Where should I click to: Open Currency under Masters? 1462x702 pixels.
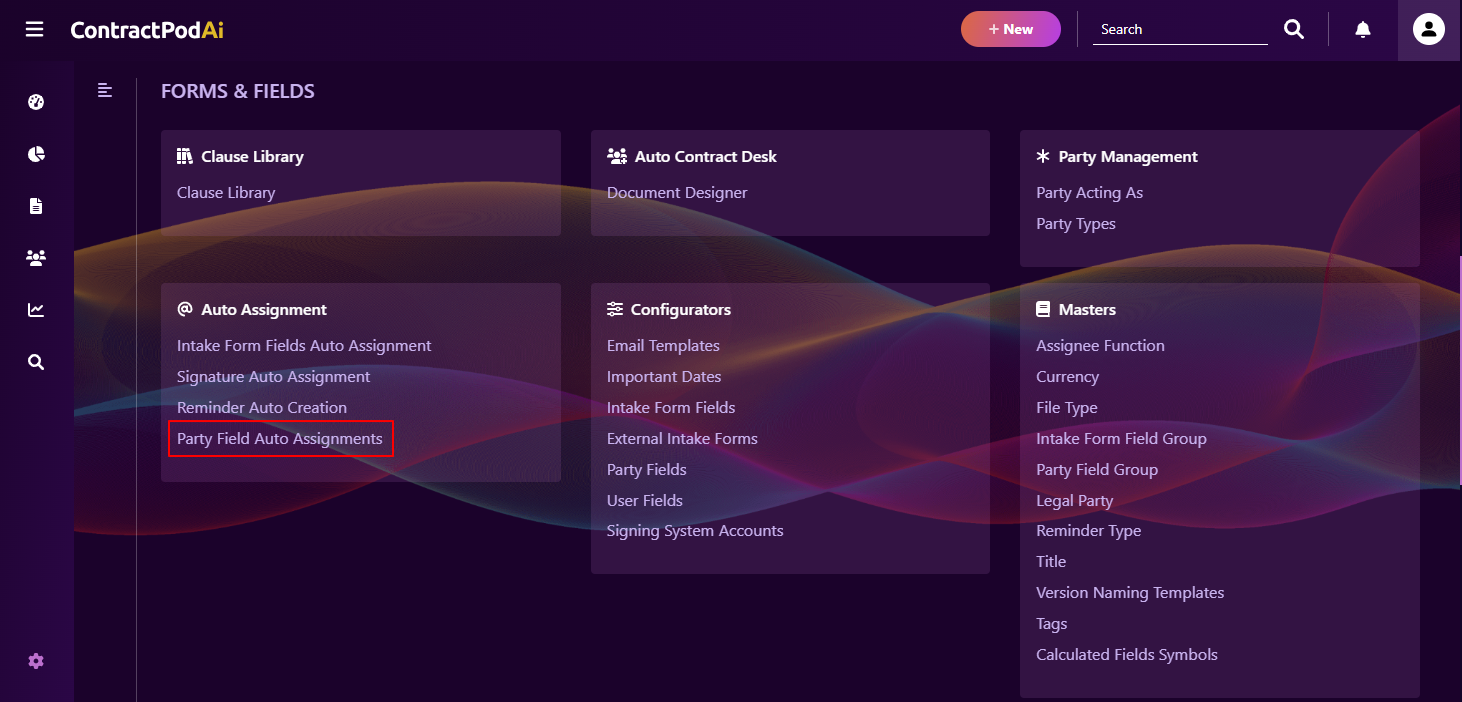(1067, 376)
